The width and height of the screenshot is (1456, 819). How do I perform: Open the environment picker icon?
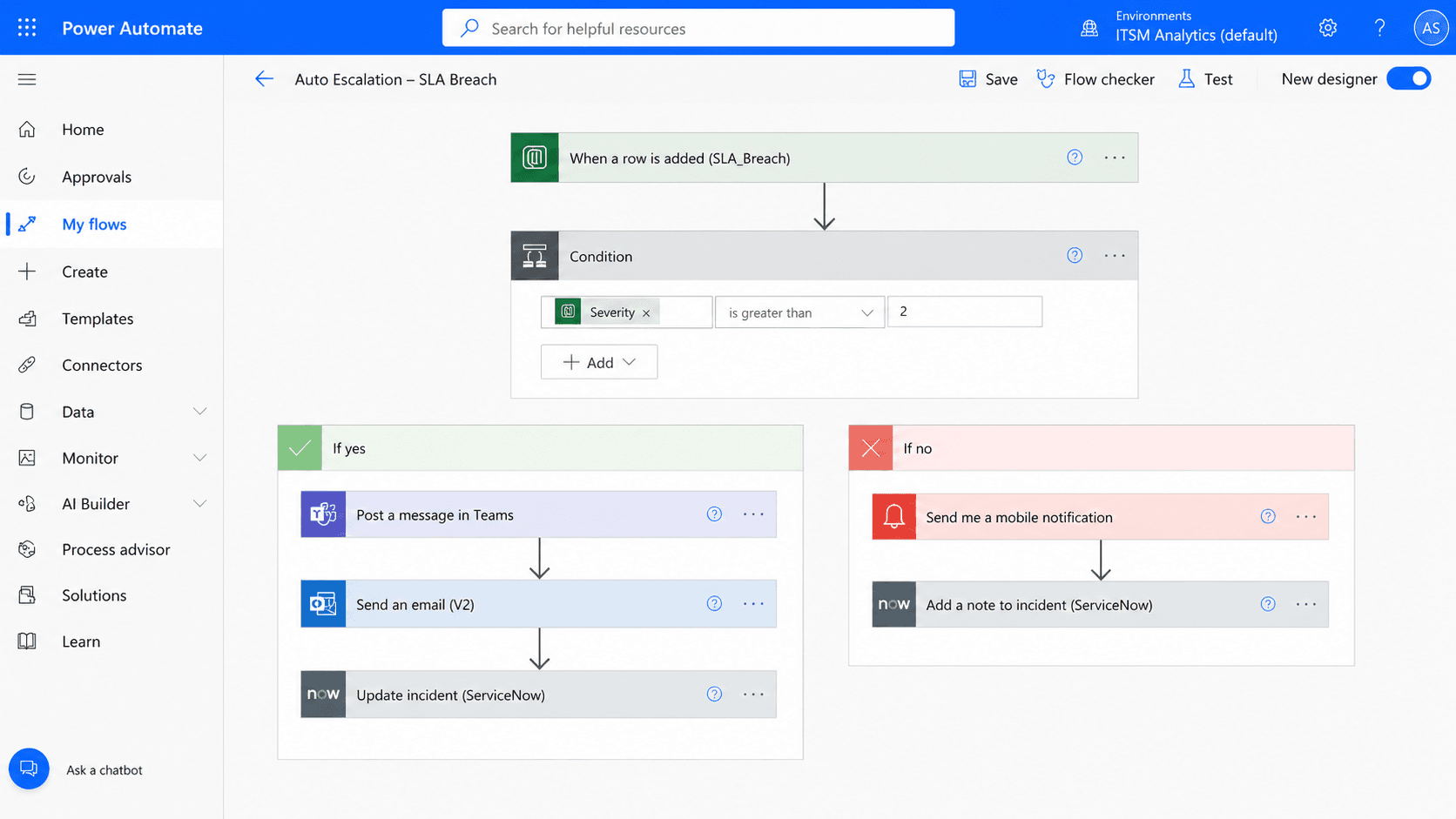pyautogui.click(x=1089, y=28)
